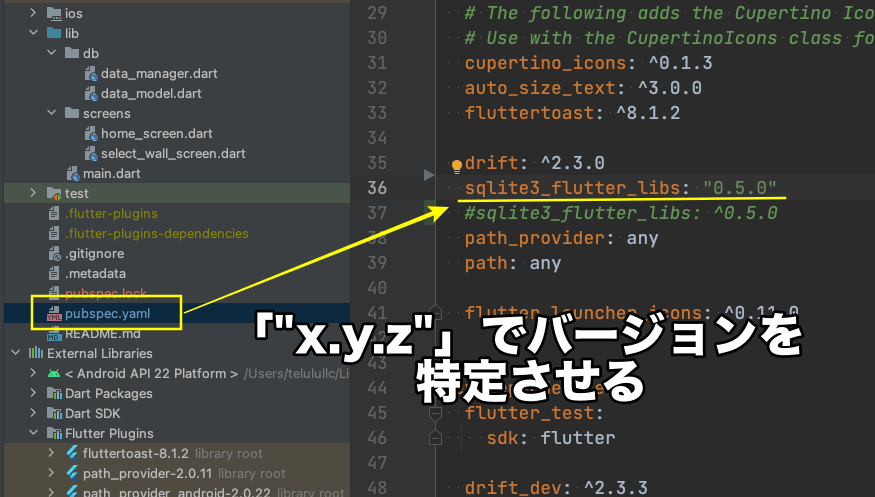Screen dimensions: 875x497
Task: Expand Android API 22 Platform node
Action: click(33, 373)
